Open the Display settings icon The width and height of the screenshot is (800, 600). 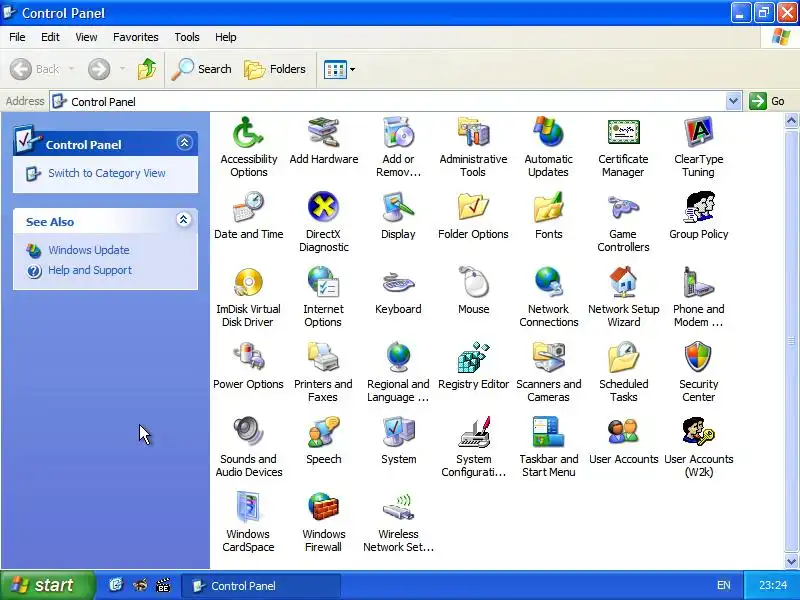pyautogui.click(x=398, y=207)
